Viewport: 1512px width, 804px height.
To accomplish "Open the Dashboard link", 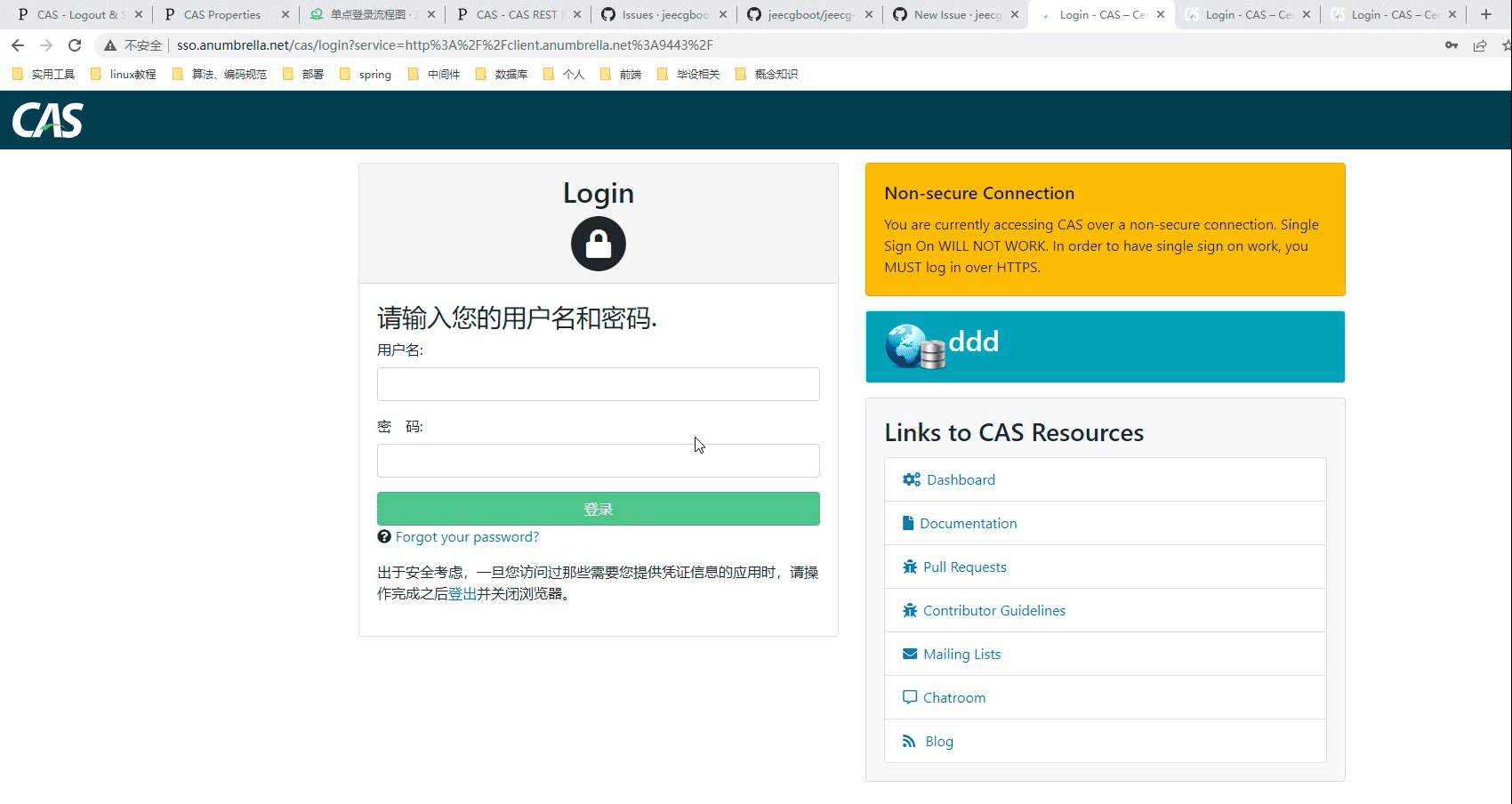I will (x=961, y=480).
